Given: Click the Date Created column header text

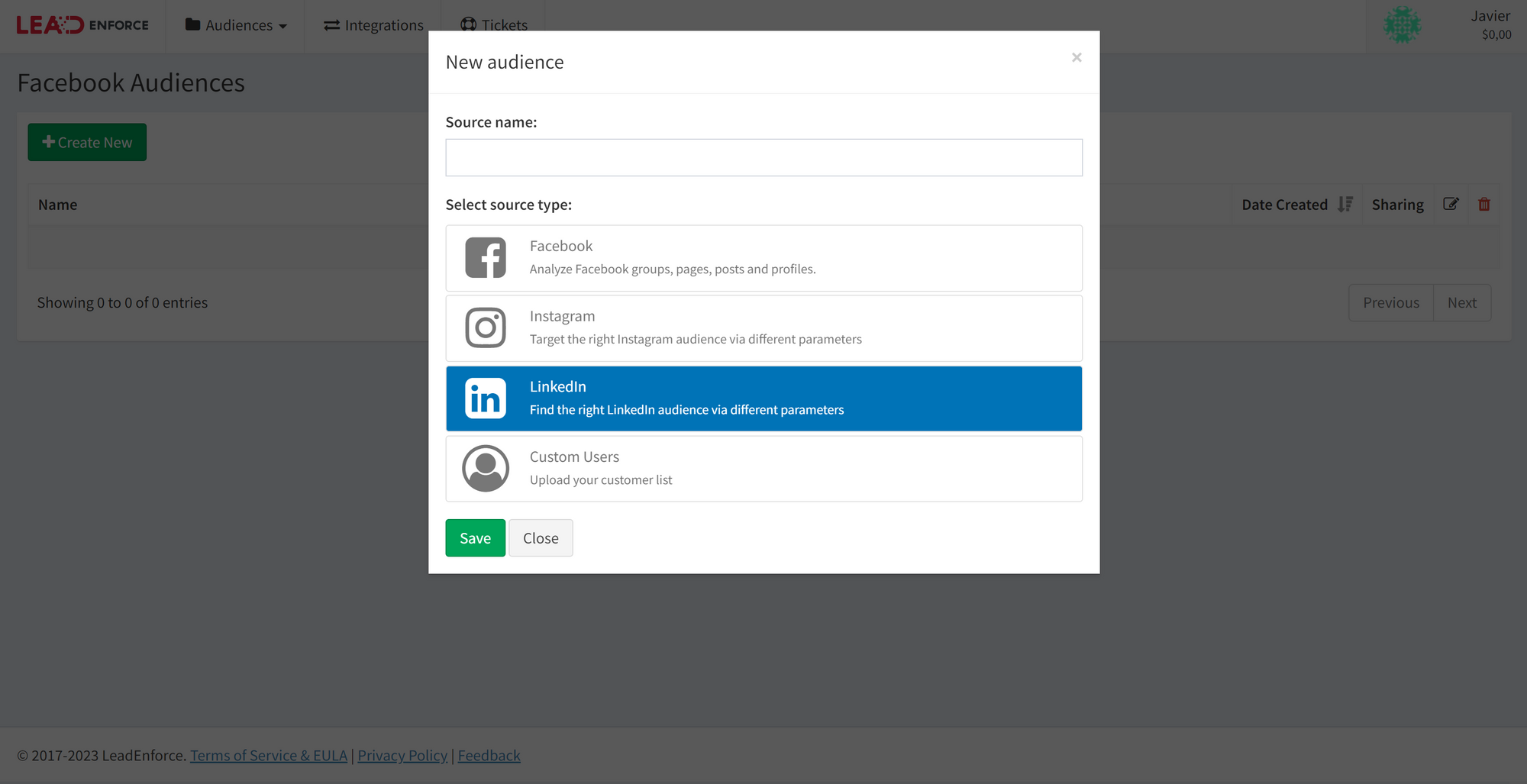Looking at the screenshot, I should coord(1284,204).
